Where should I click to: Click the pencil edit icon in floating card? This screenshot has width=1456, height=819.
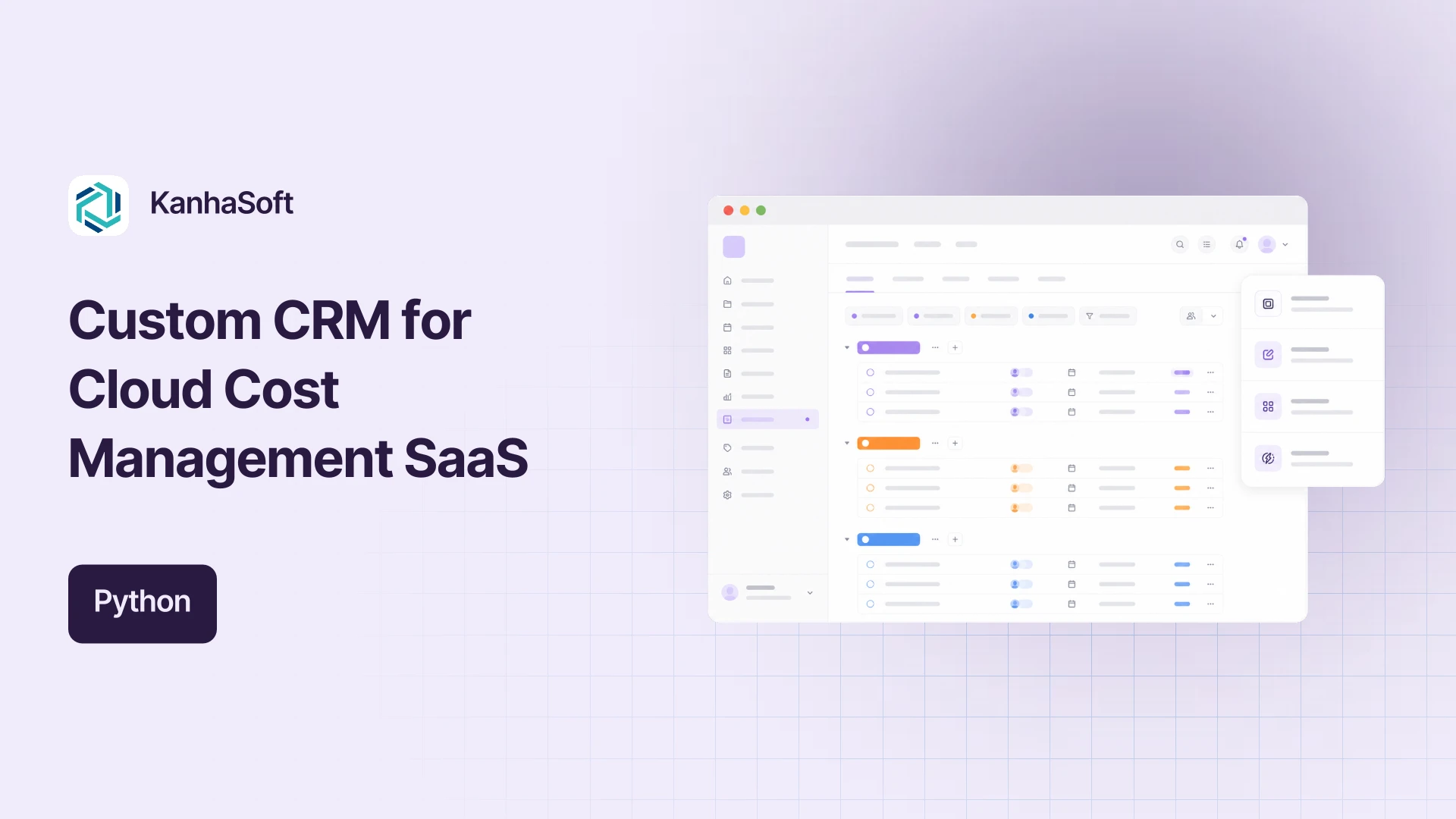point(1268,355)
